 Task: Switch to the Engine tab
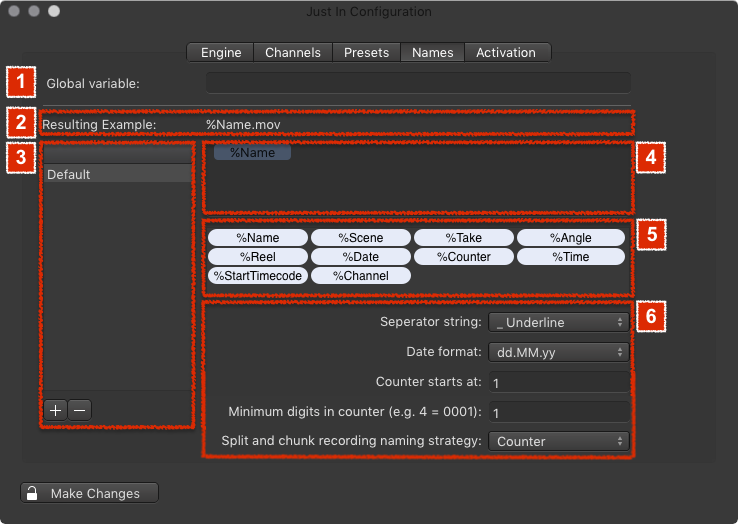pos(221,52)
